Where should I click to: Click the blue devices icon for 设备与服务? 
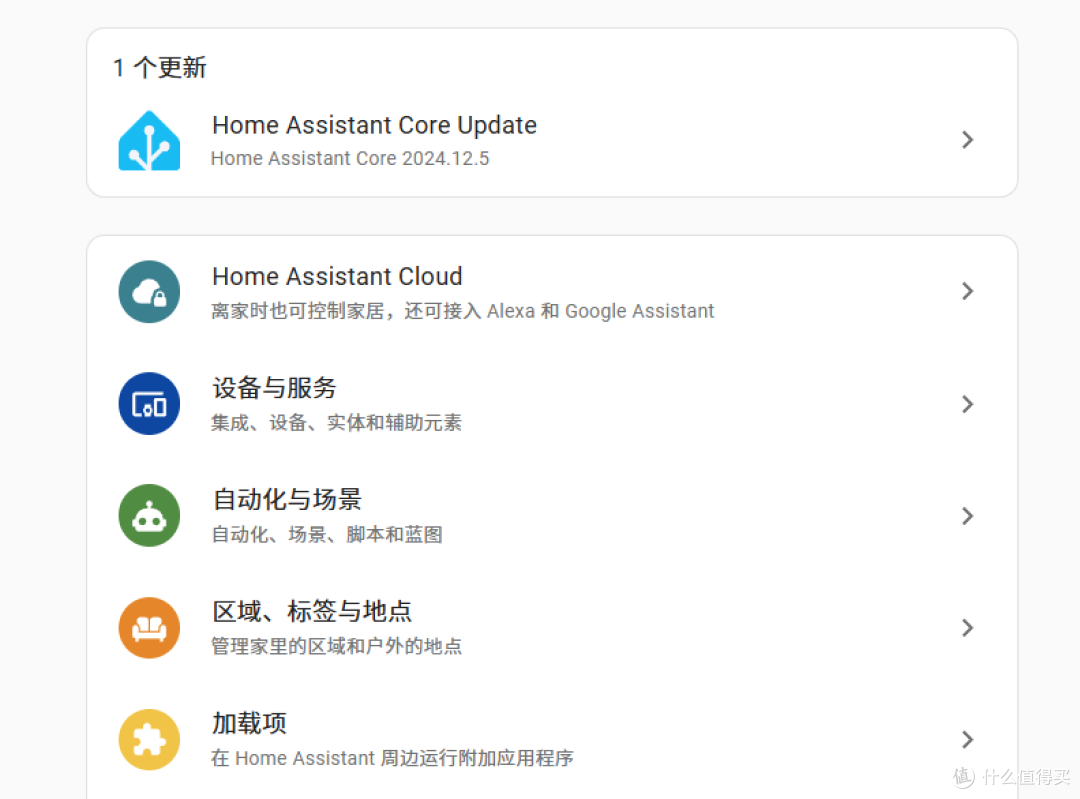click(x=149, y=404)
